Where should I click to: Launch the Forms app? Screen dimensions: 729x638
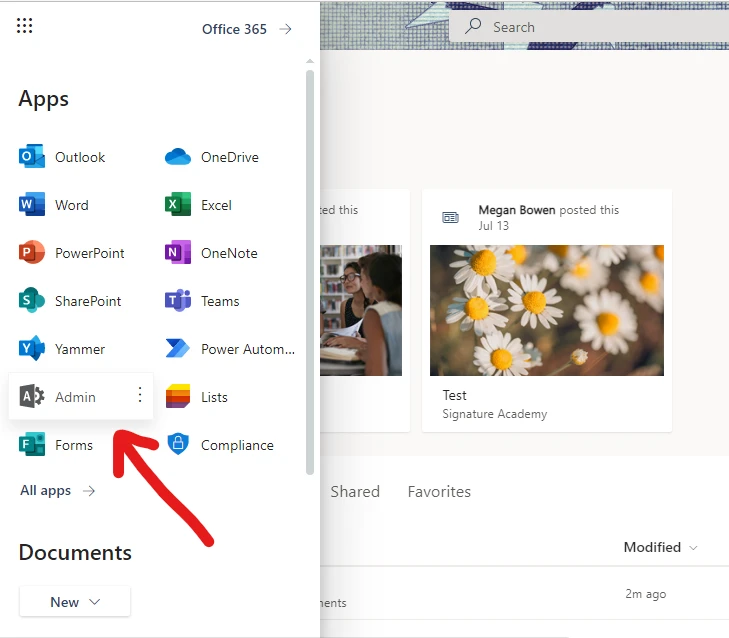coord(56,445)
